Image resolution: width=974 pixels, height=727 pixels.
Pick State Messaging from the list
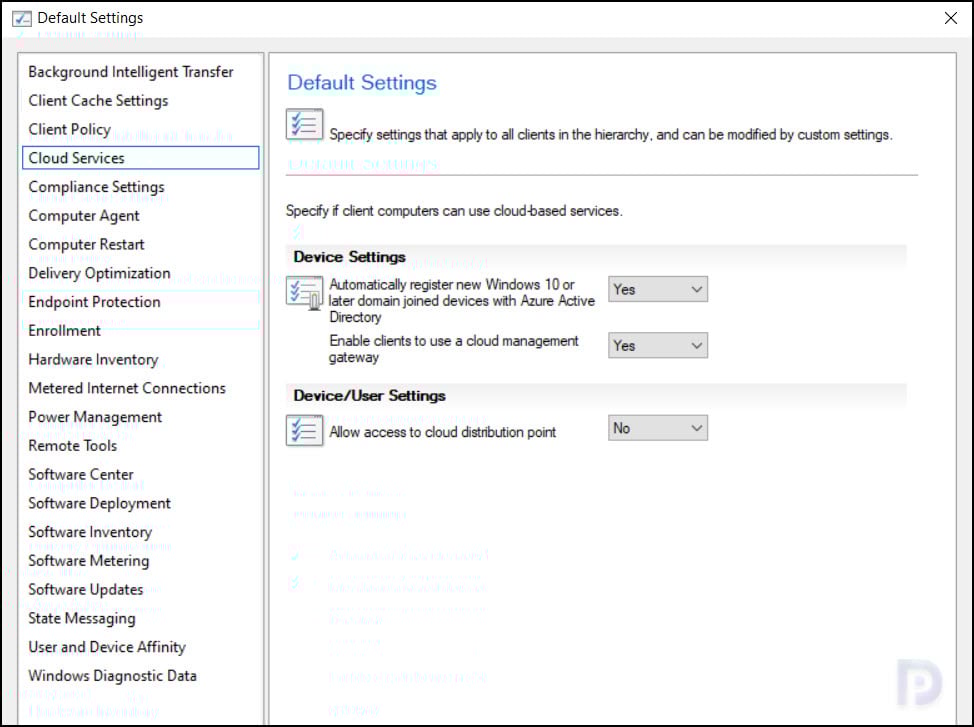[x=140, y=619]
